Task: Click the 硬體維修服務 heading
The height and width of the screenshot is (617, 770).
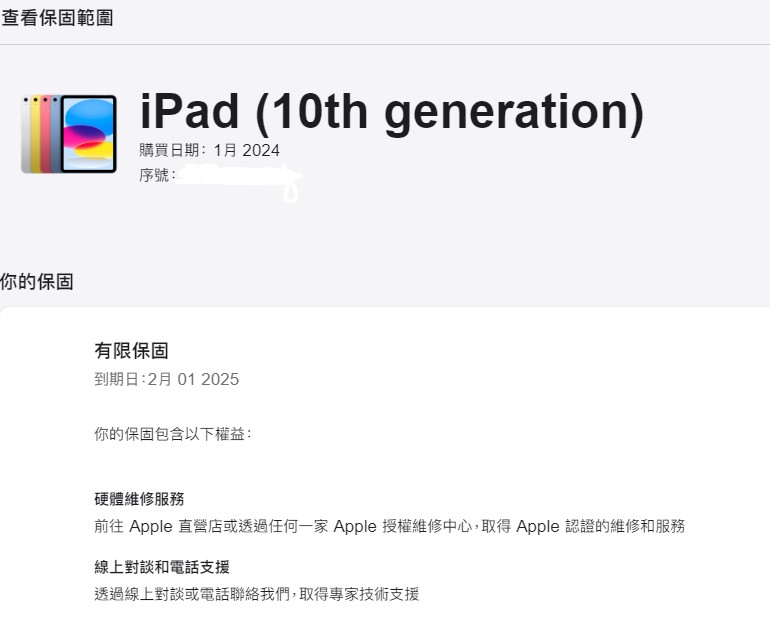Action: pyautogui.click(x=139, y=499)
